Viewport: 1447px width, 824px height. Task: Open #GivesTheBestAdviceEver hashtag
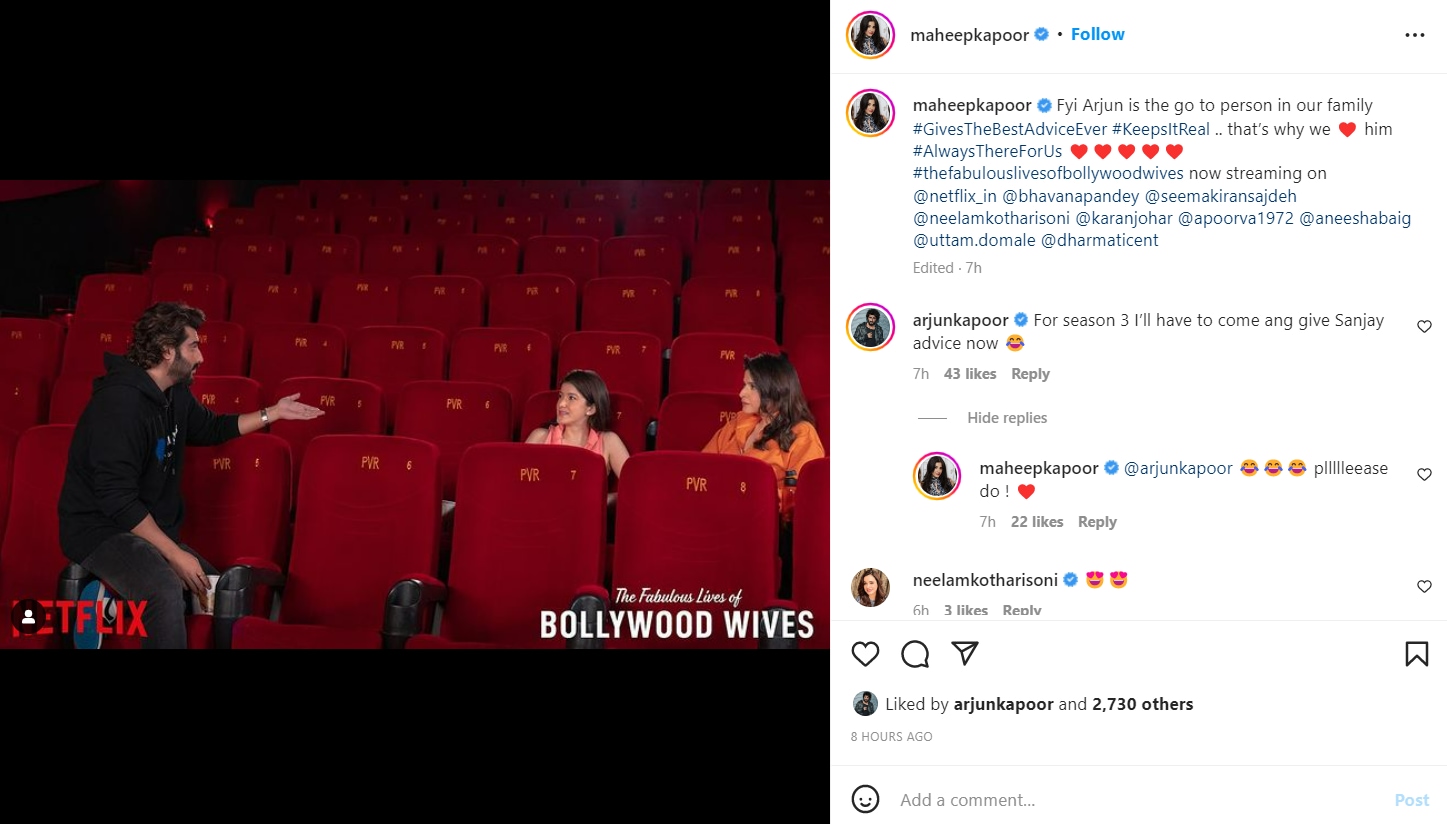1010,129
